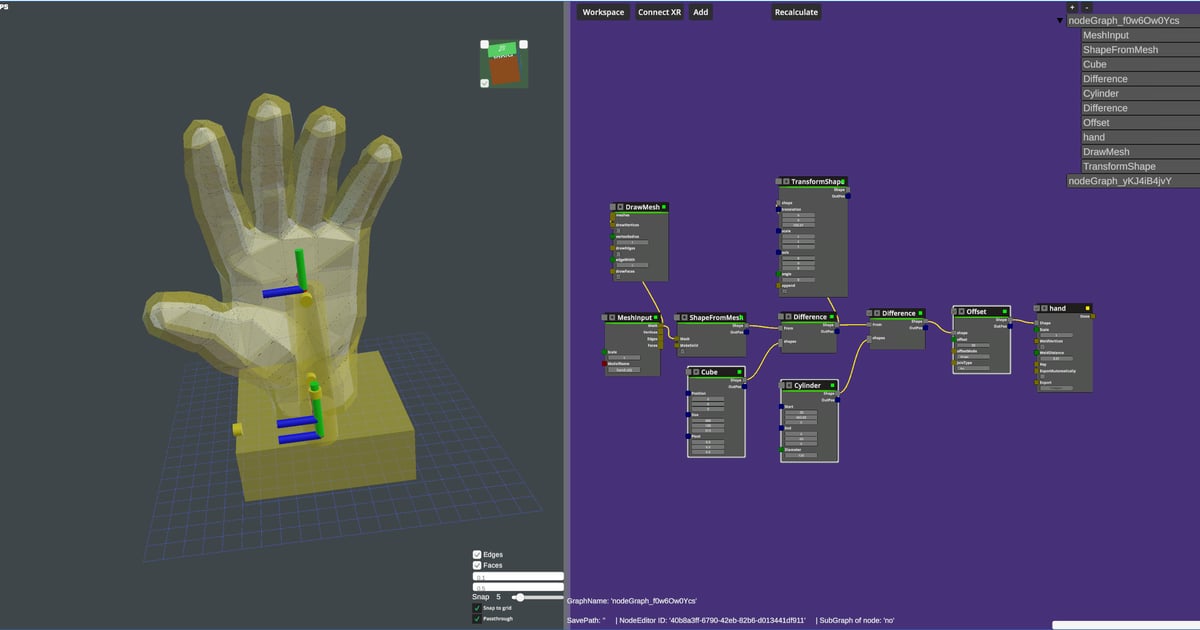Open the joinType dropdown in Offset node

click(x=973, y=368)
